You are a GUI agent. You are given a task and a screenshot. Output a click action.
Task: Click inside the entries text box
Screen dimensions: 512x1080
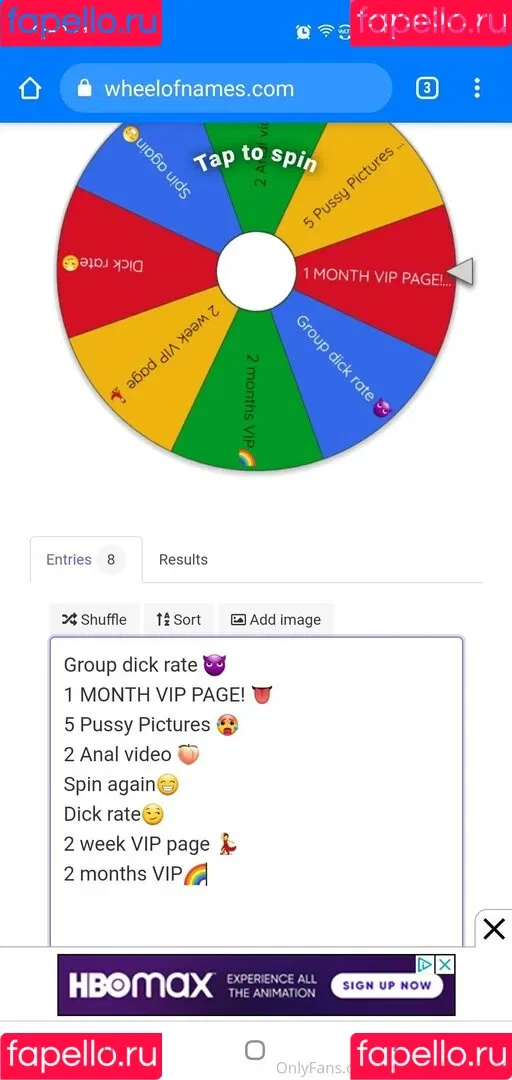pyautogui.click(x=256, y=791)
